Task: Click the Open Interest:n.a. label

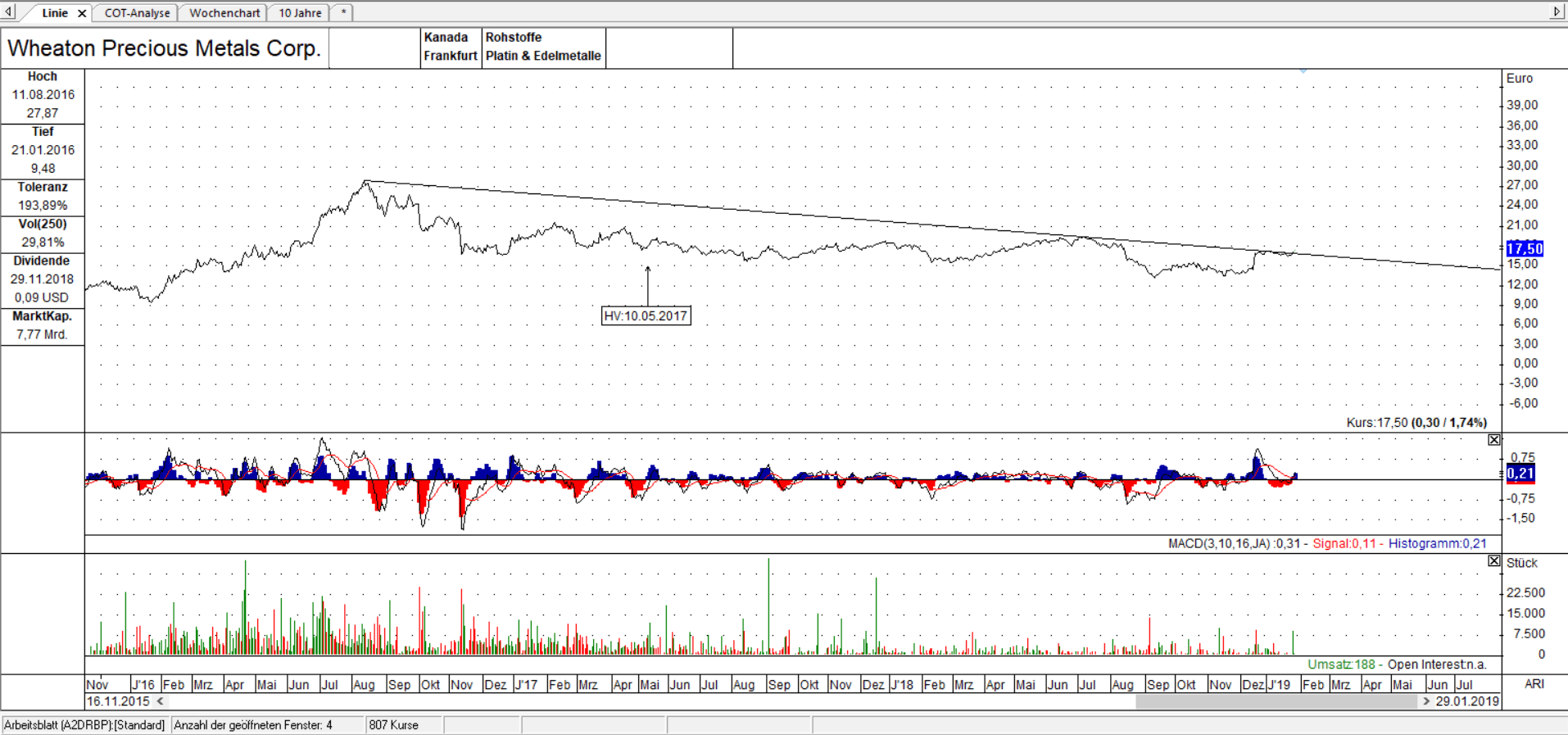Action: (x=1437, y=665)
